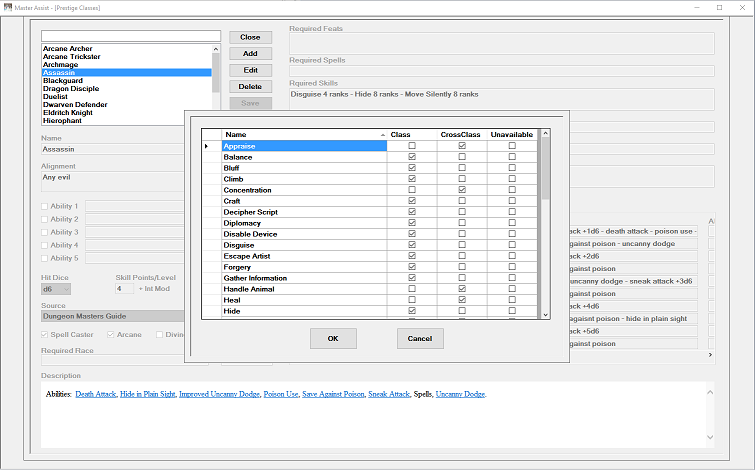Uncheck the CrossClass checkbox for Concentration
755x470 pixels.
(x=462, y=190)
